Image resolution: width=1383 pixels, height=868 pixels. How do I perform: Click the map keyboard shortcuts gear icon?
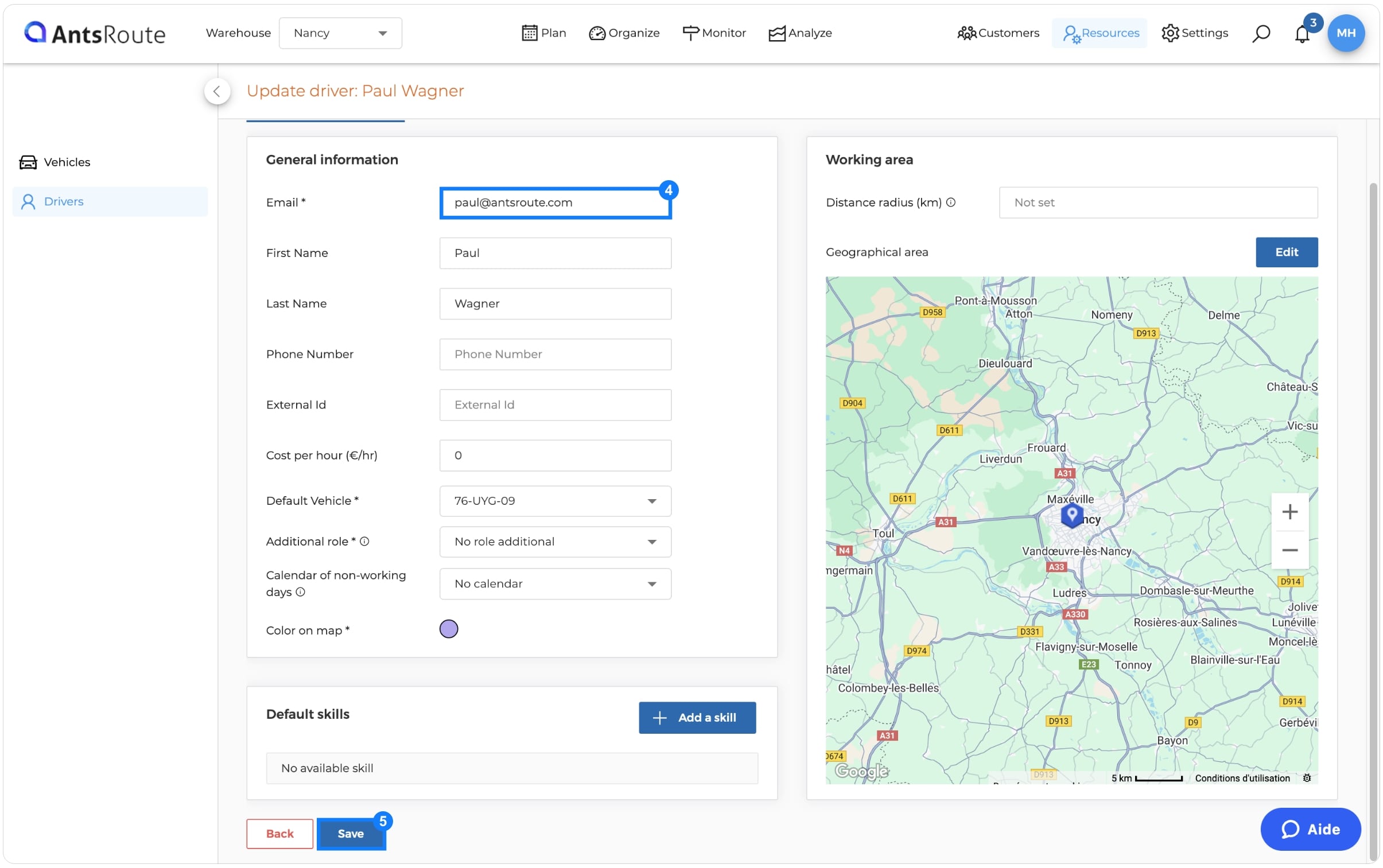[x=1306, y=779]
